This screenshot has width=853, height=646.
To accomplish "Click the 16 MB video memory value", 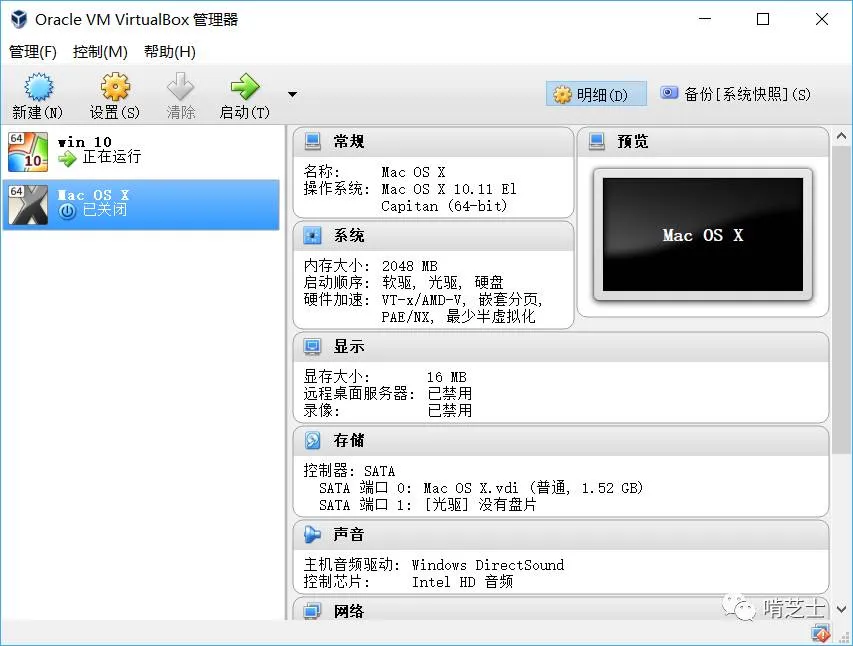I will 447,377.
